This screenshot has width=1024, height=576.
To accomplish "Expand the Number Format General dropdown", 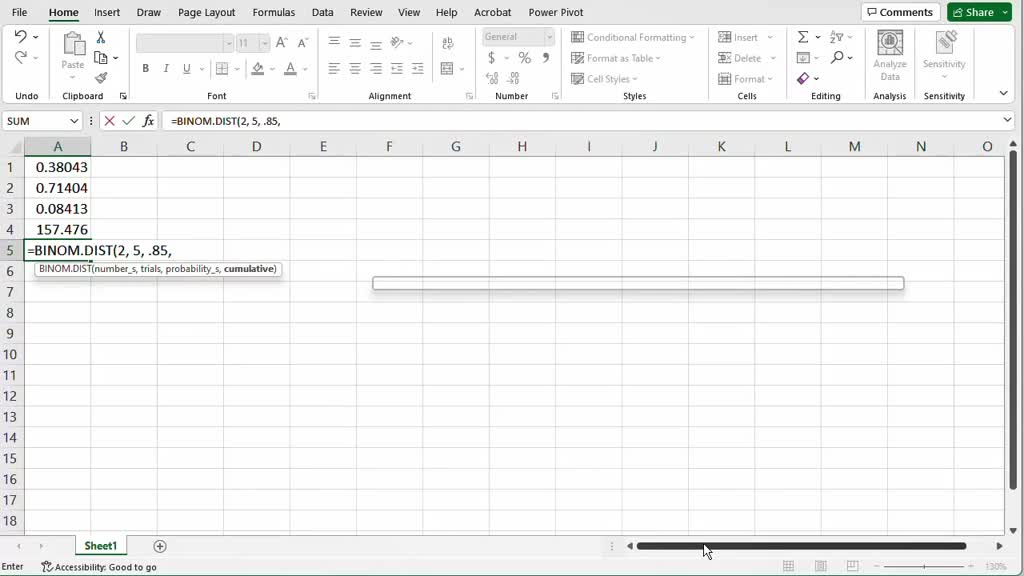I will point(549,37).
